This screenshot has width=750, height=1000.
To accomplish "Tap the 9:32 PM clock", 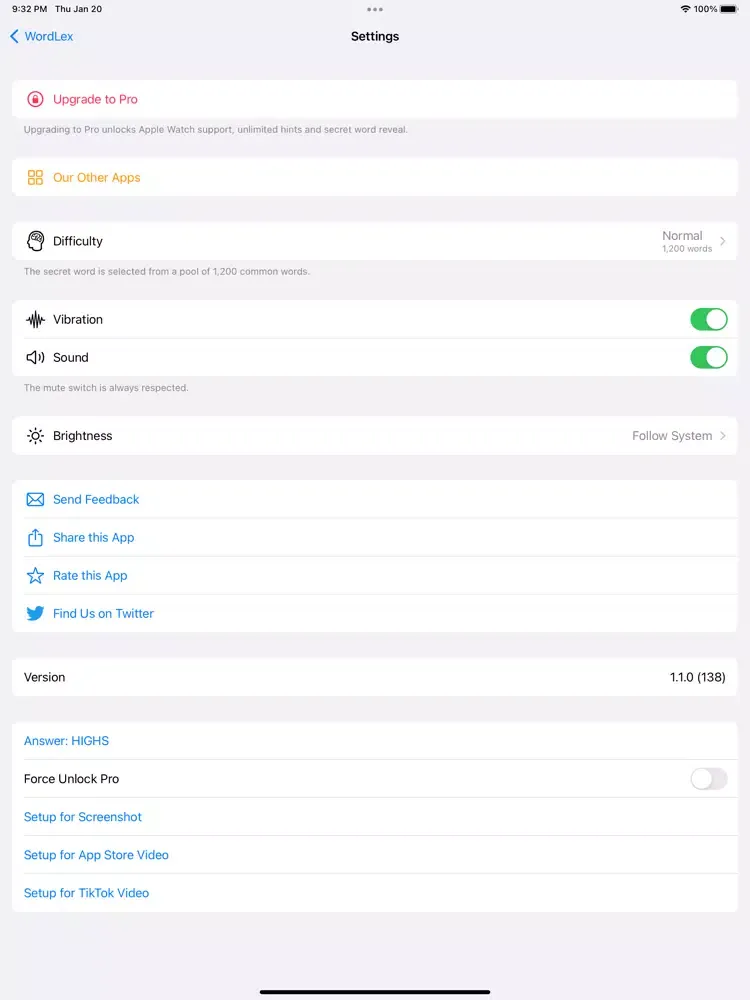I will pos(29,9).
